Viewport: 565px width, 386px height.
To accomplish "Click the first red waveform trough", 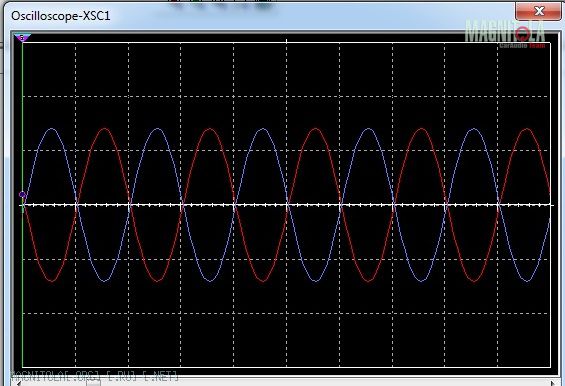I will [x=52, y=281].
